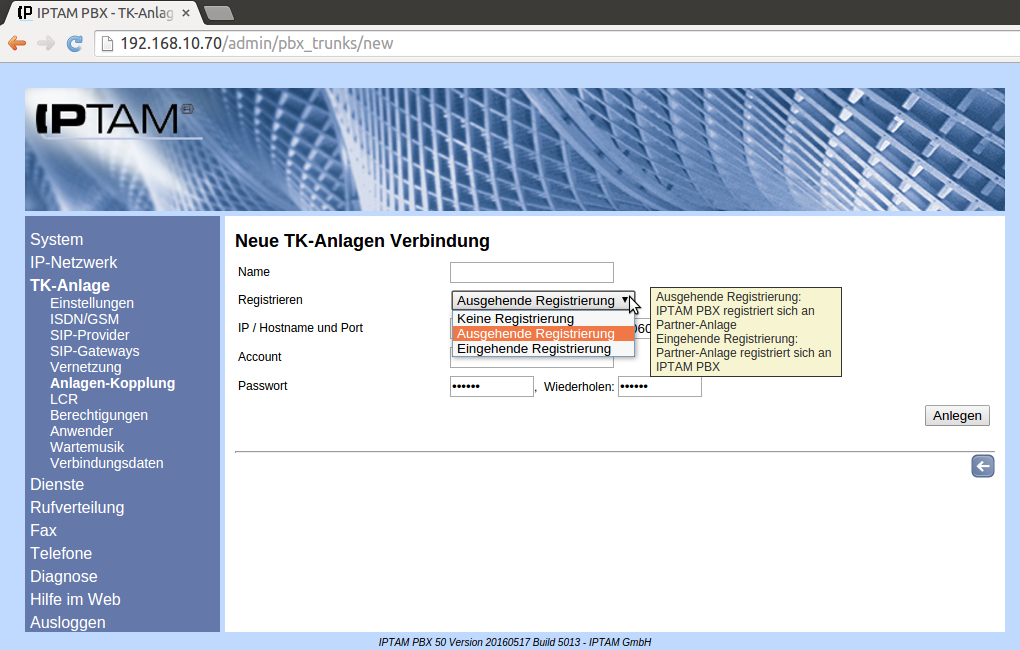Open Verbindungsdaten in the sidebar
This screenshot has height=650, width=1020.
[x=106, y=463]
